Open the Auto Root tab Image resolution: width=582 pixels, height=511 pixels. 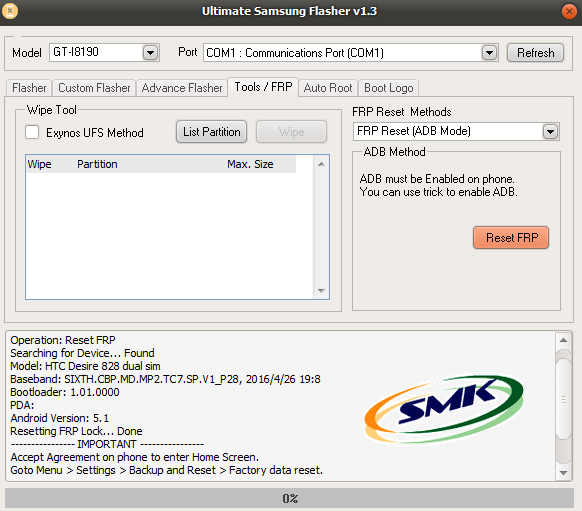point(328,88)
